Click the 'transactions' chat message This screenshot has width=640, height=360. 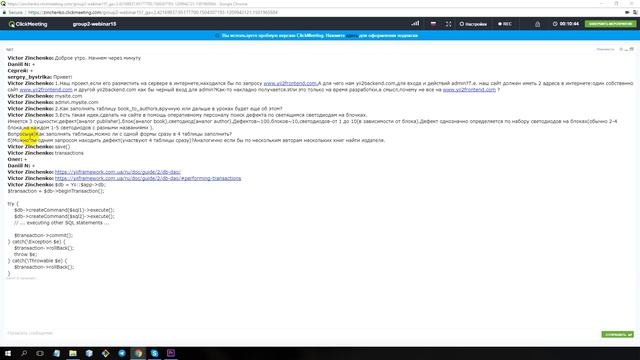(x=69, y=153)
